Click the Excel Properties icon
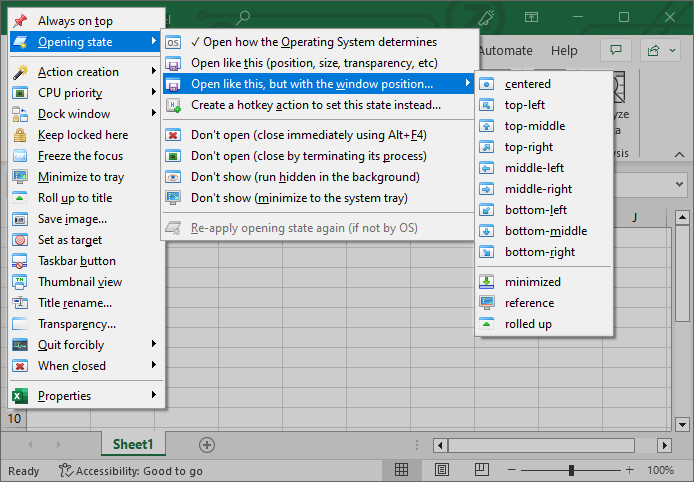 point(20,396)
